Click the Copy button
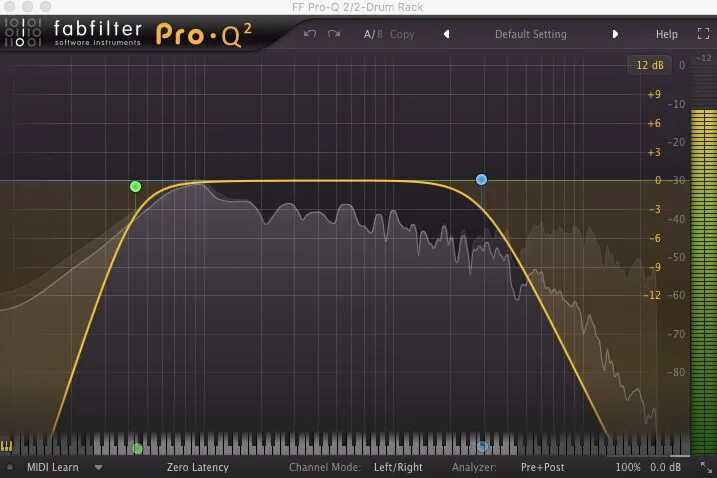The image size is (717, 478). coord(402,34)
